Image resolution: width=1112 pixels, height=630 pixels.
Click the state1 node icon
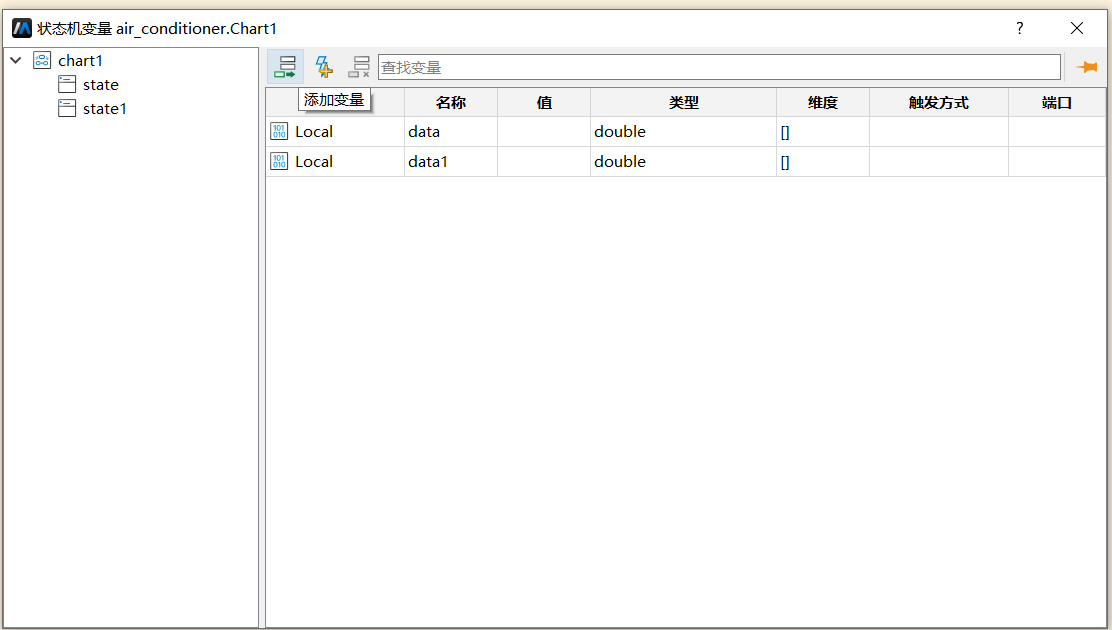pyautogui.click(x=67, y=109)
